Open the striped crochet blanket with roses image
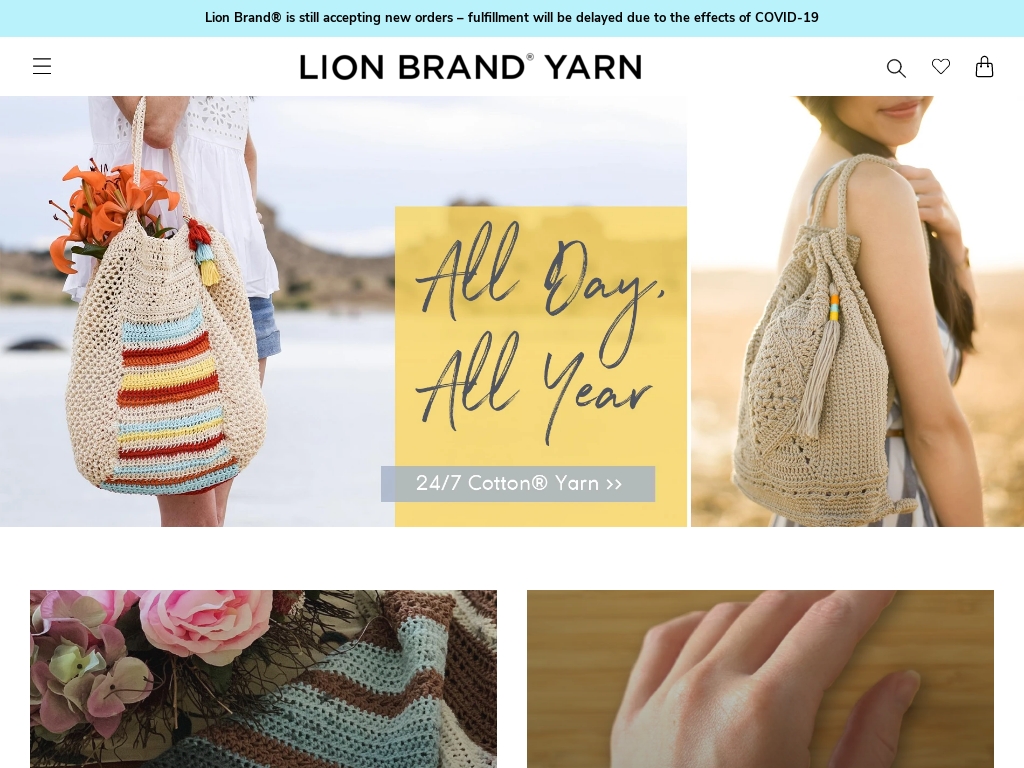 [x=263, y=679]
